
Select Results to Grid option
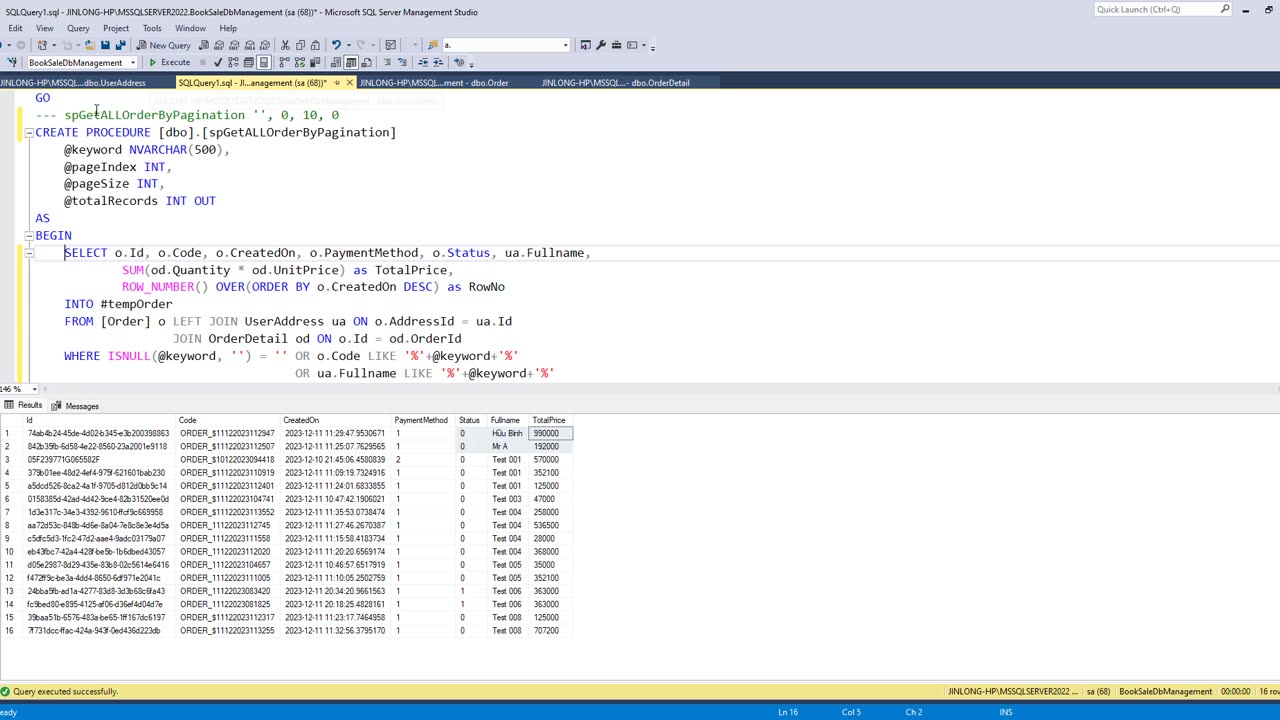point(350,62)
